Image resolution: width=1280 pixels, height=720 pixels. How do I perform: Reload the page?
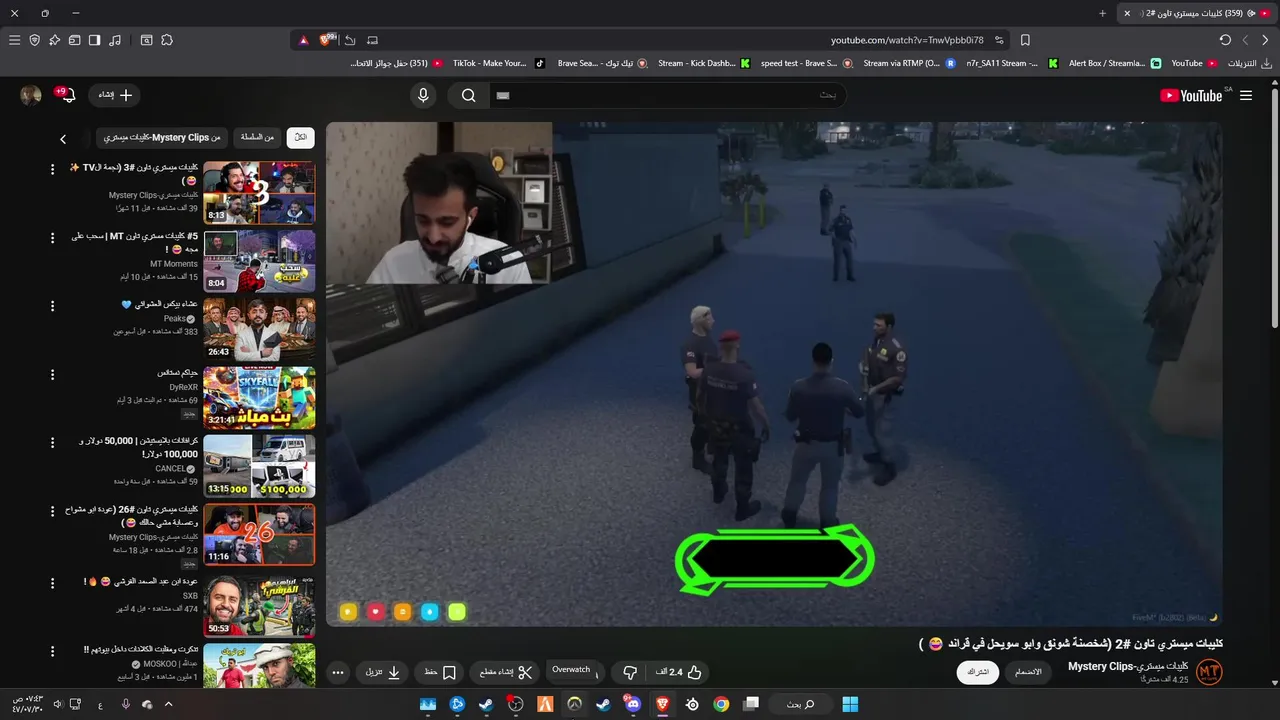click(x=1225, y=40)
